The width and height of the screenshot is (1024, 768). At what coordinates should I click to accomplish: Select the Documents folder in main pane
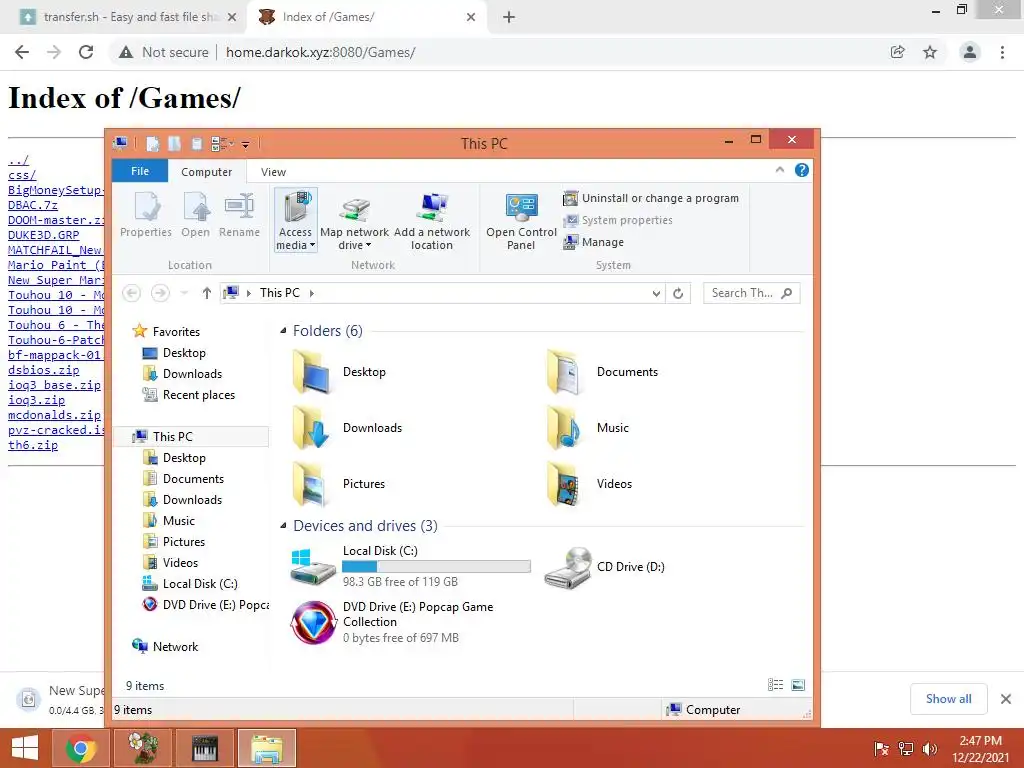click(x=601, y=372)
